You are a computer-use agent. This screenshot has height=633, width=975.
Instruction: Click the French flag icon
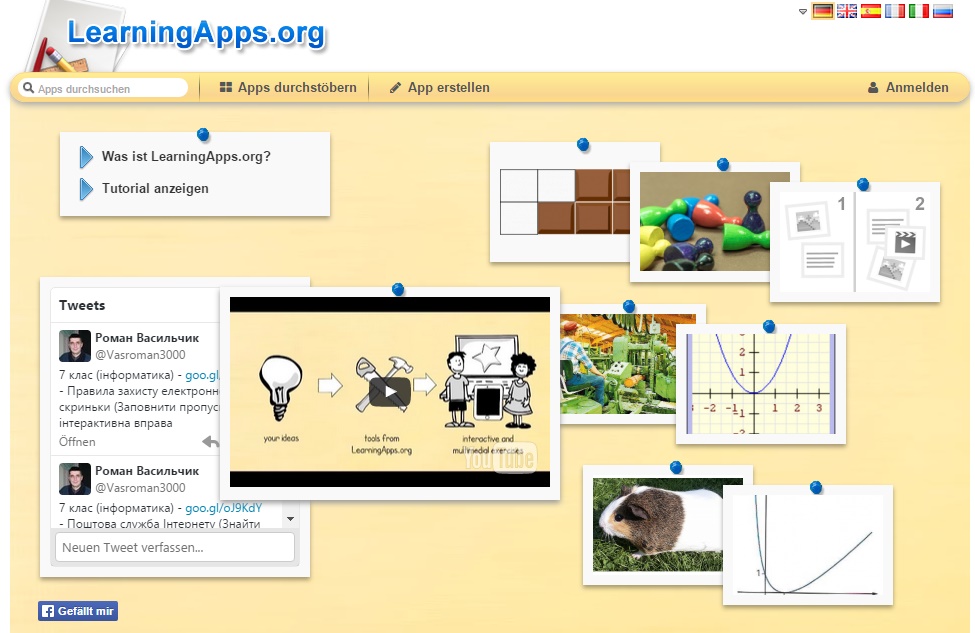[x=895, y=11]
